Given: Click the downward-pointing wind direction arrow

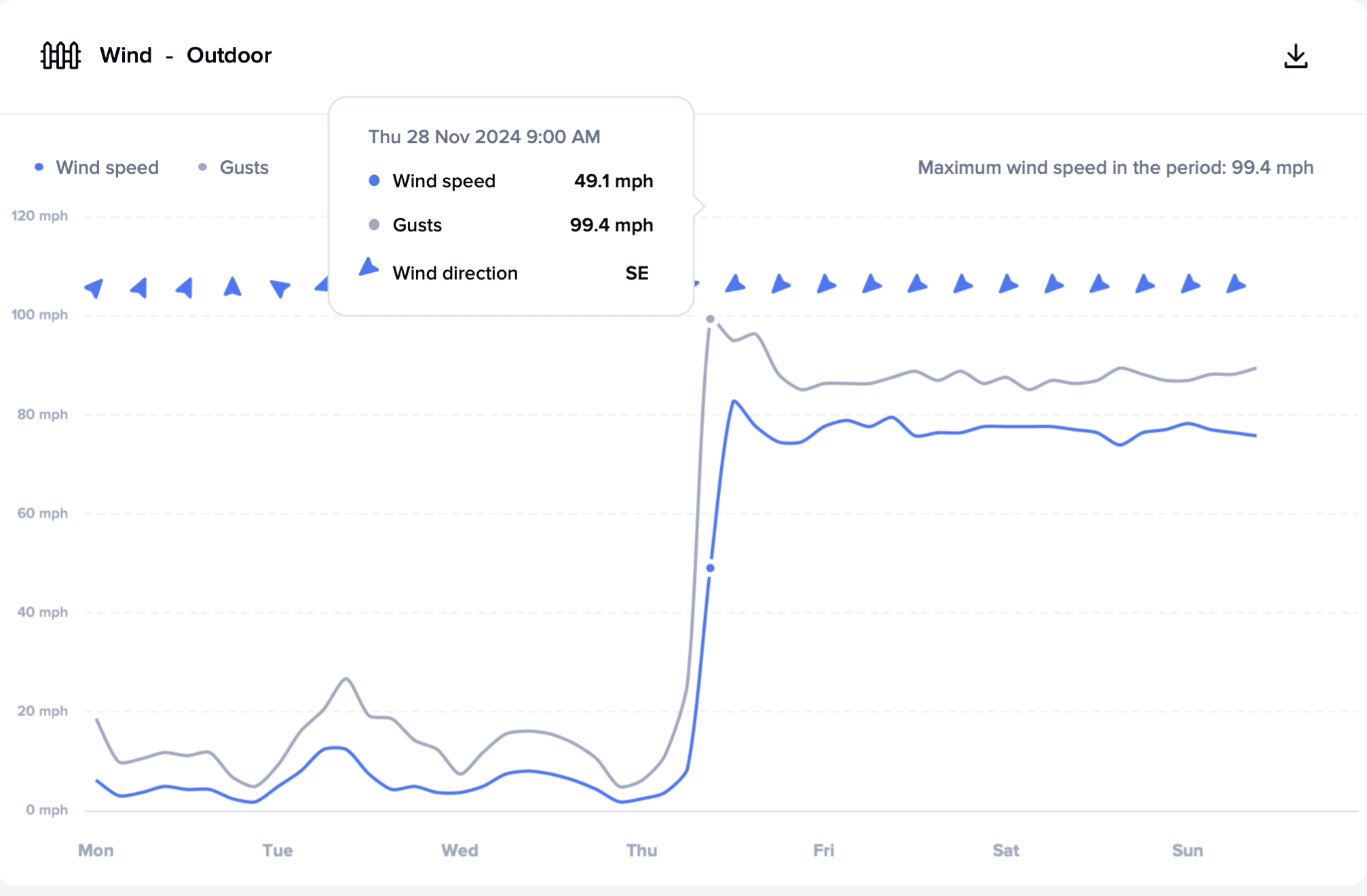Looking at the screenshot, I should pos(280,288).
